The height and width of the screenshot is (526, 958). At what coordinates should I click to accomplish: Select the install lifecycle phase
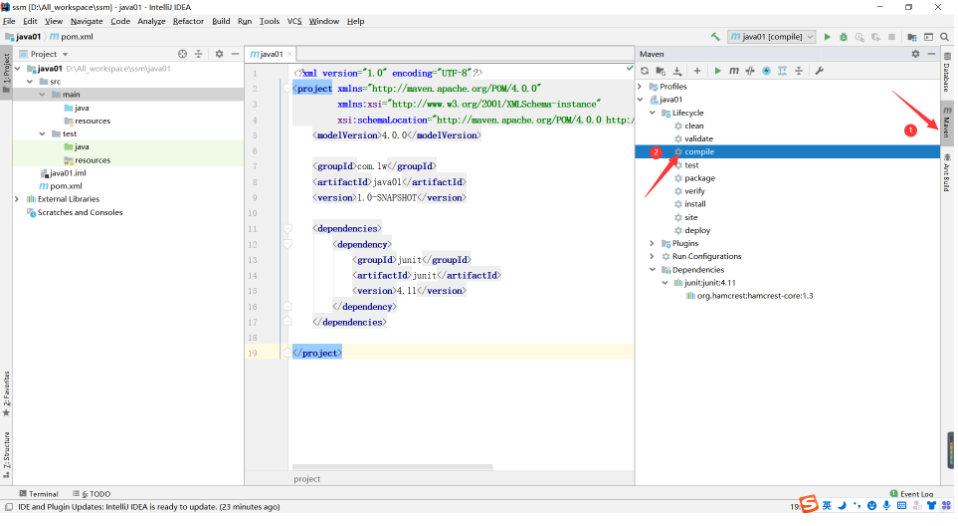tap(695, 204)
